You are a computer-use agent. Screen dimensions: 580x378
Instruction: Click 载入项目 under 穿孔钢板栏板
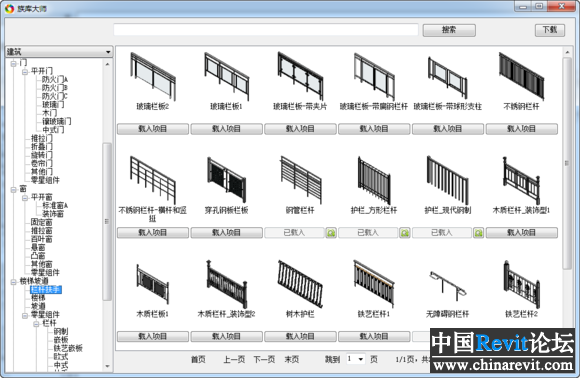[x=226, y=233]
